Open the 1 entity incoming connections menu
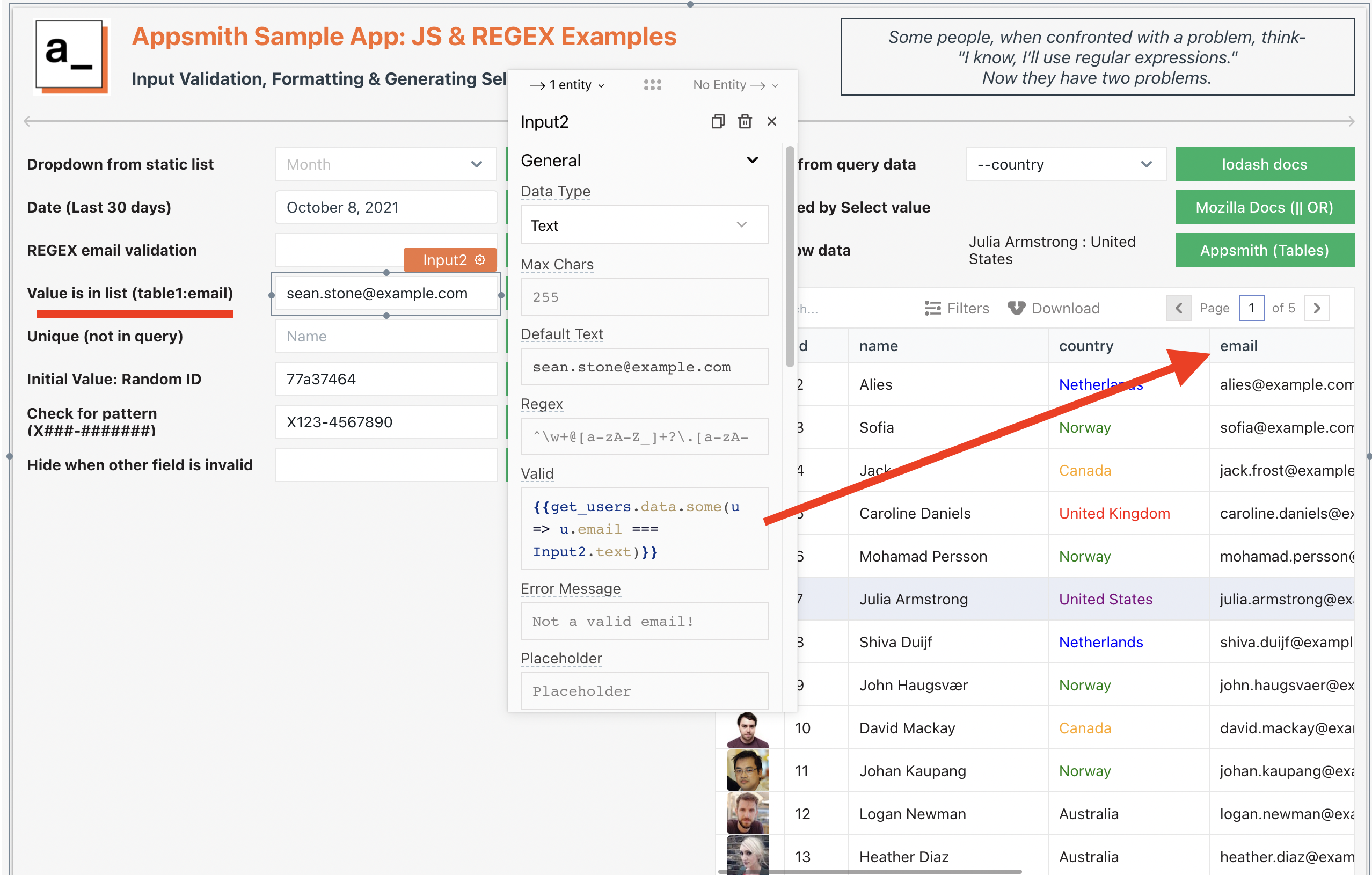Image resolution: width=1372 pixels, height=875 pixels. [567, 85]
